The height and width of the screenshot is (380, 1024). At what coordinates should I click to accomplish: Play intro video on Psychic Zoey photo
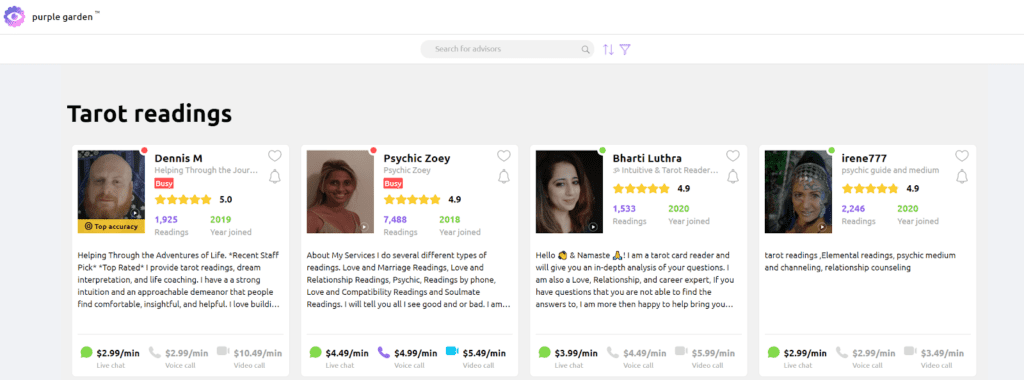coord(364,227)
